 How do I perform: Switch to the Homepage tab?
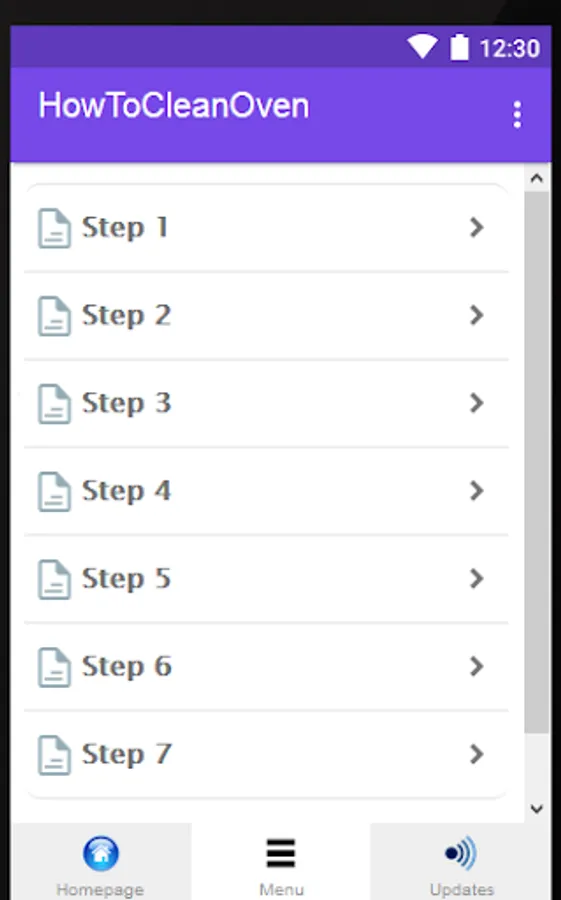pos(102,861)
